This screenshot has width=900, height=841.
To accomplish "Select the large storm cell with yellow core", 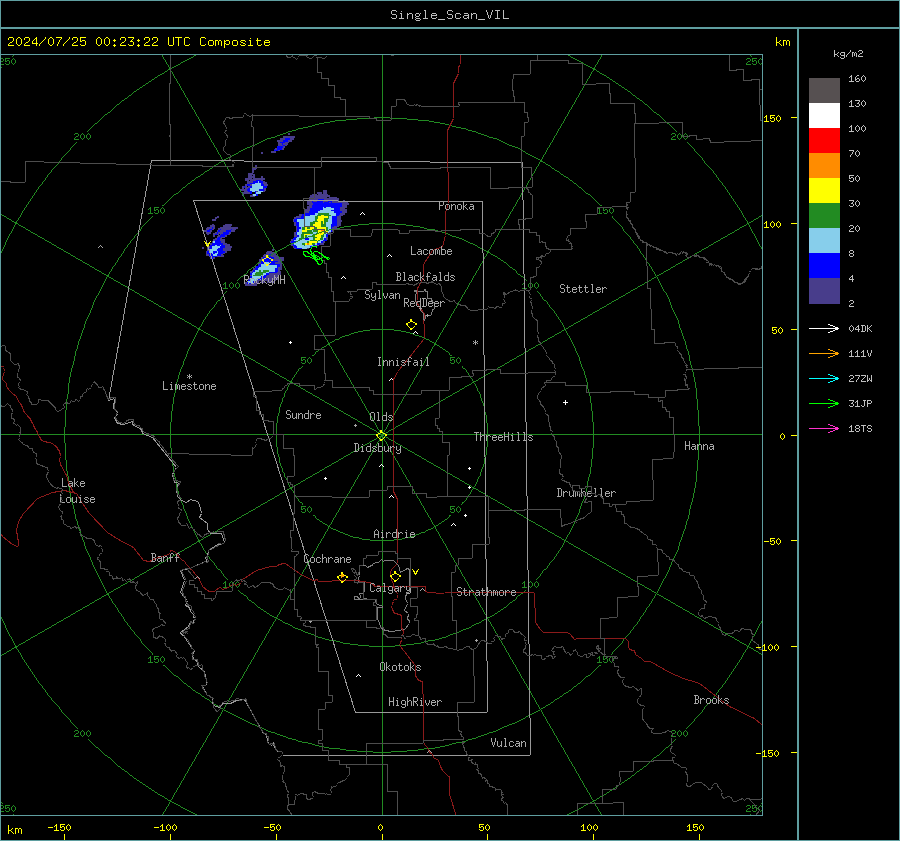I will pyautogui.click(x=319, y=223).
